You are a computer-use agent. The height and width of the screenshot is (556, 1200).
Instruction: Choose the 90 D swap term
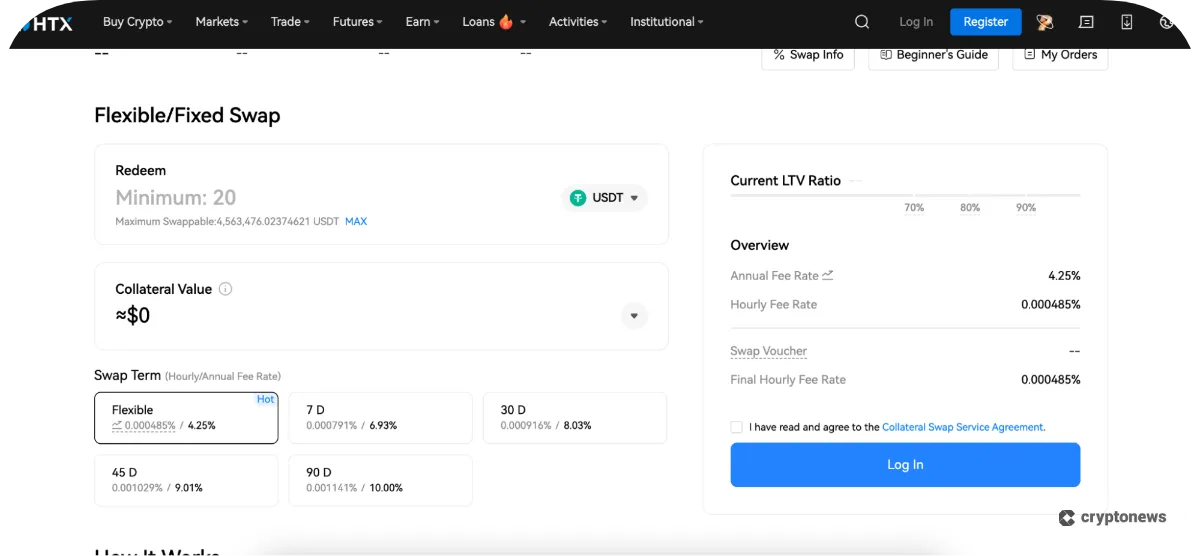(380, 480)
